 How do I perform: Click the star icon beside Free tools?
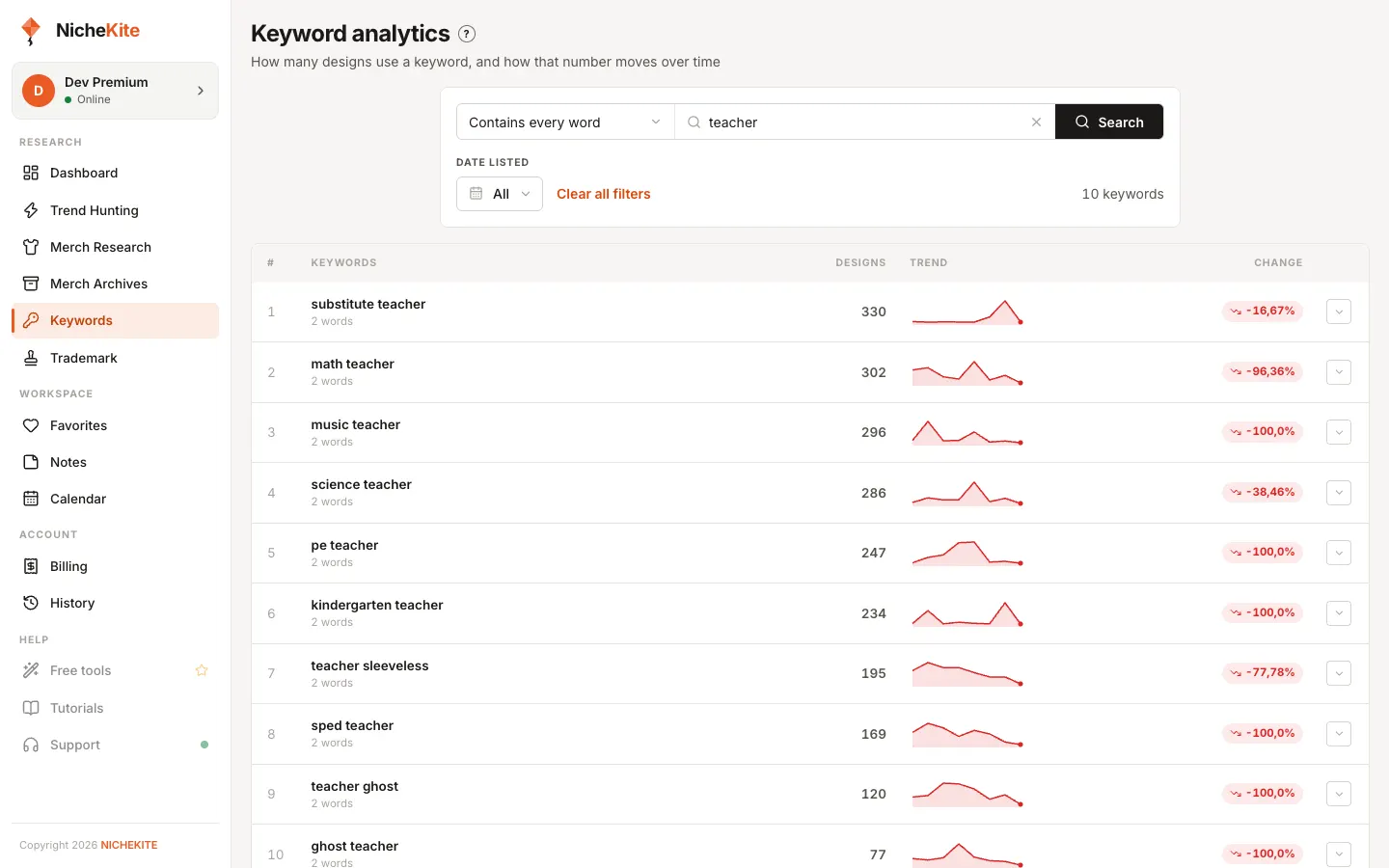tap(202, 670)
